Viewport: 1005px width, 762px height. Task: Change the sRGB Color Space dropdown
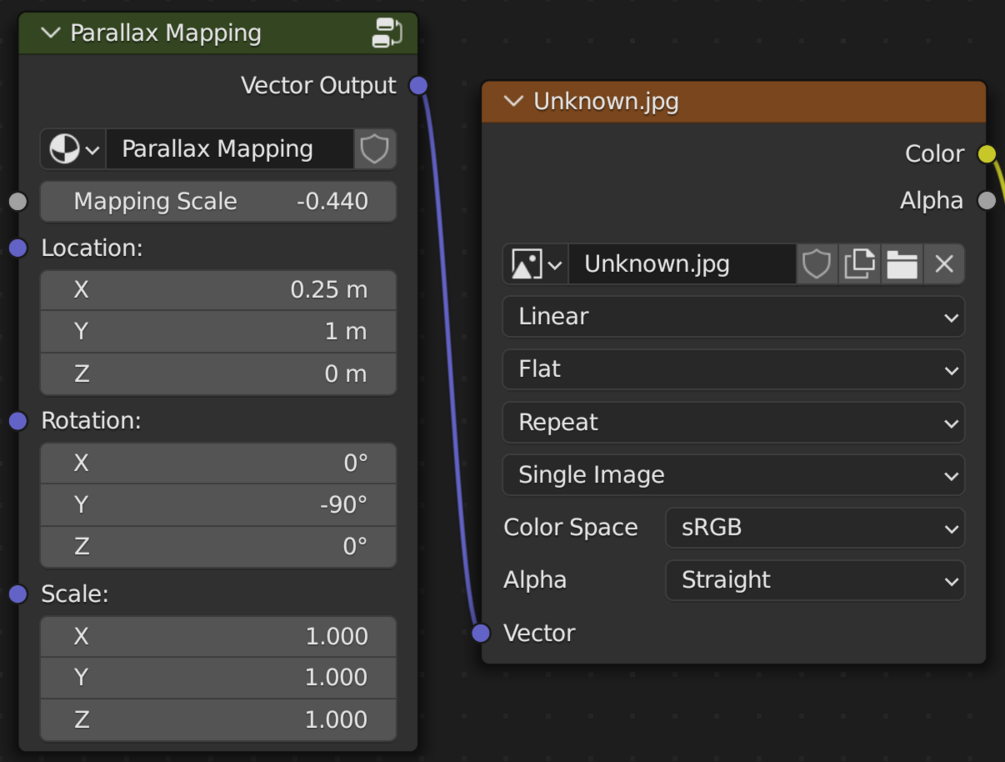click(814, 528)
